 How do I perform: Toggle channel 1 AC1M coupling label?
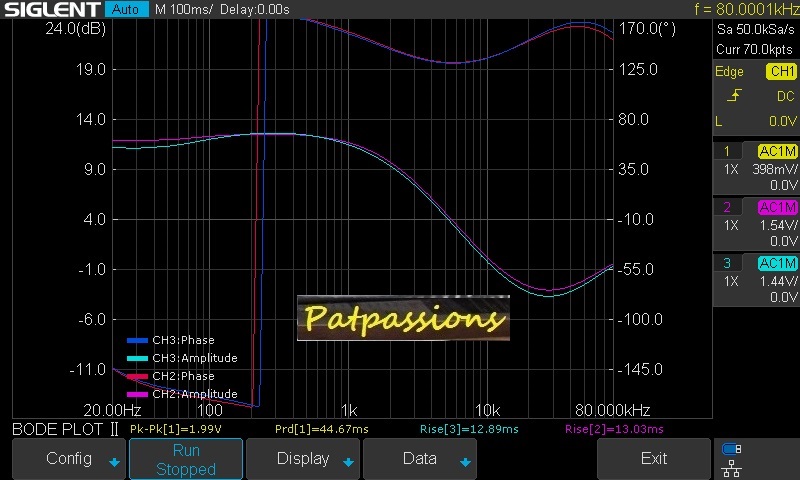pyautogui.click(x=777, y=151)
